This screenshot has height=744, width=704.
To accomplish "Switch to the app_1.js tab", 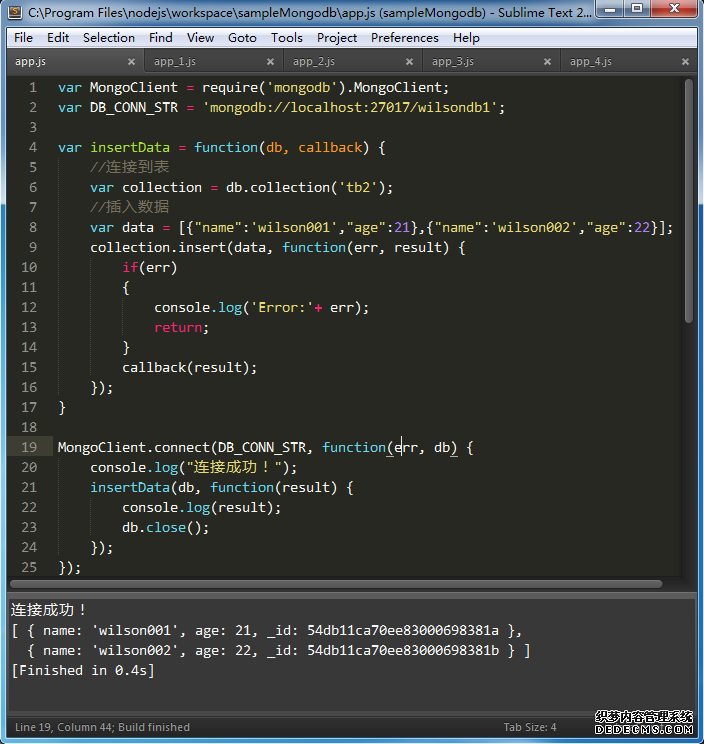I will pos(175,62).
